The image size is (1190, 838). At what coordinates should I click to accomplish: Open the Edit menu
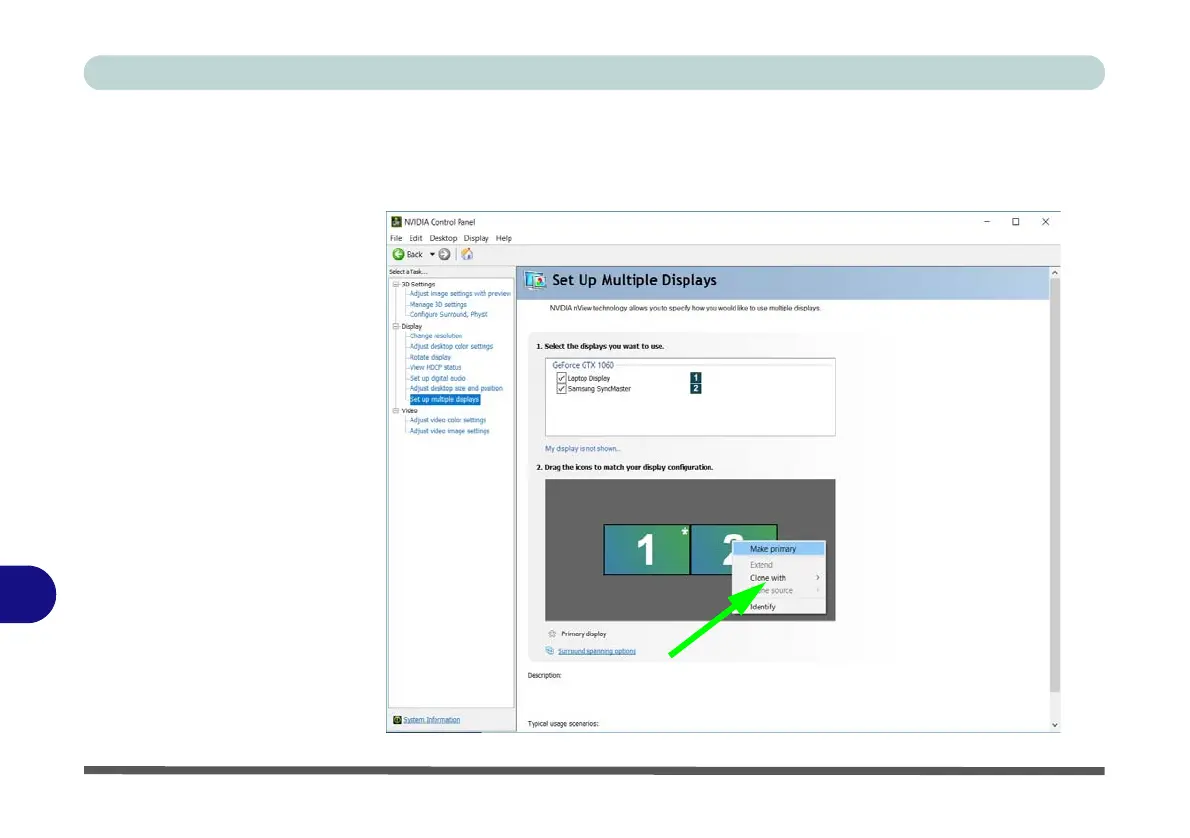pyautogui.click(x=416, y=238)
